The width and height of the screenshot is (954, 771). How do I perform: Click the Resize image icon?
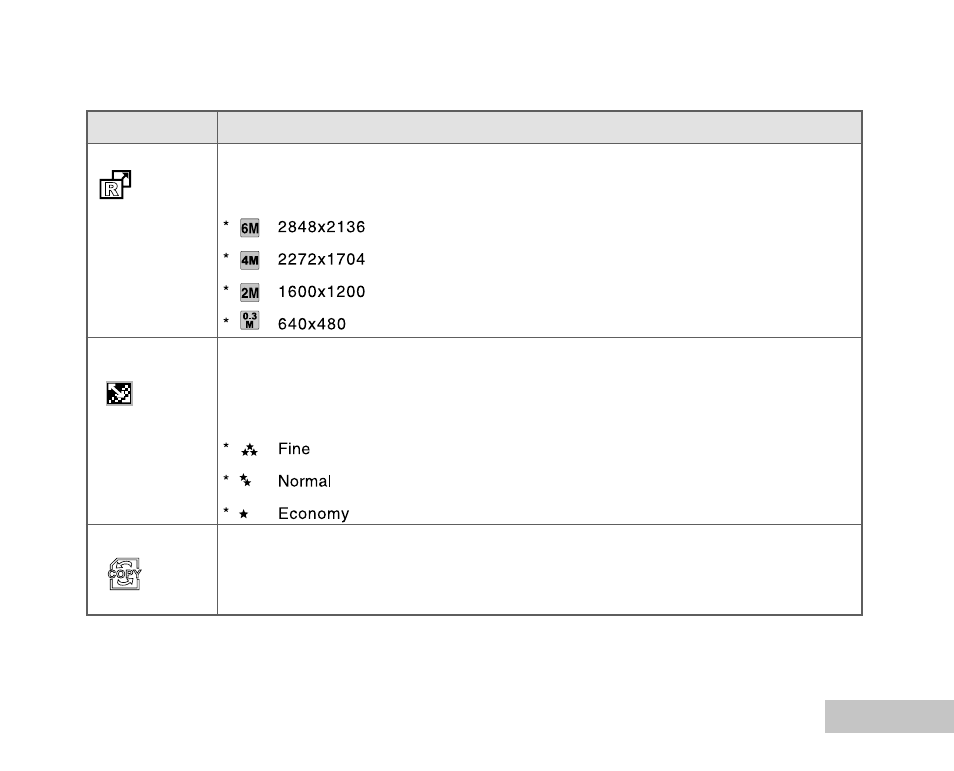point(115,184)
